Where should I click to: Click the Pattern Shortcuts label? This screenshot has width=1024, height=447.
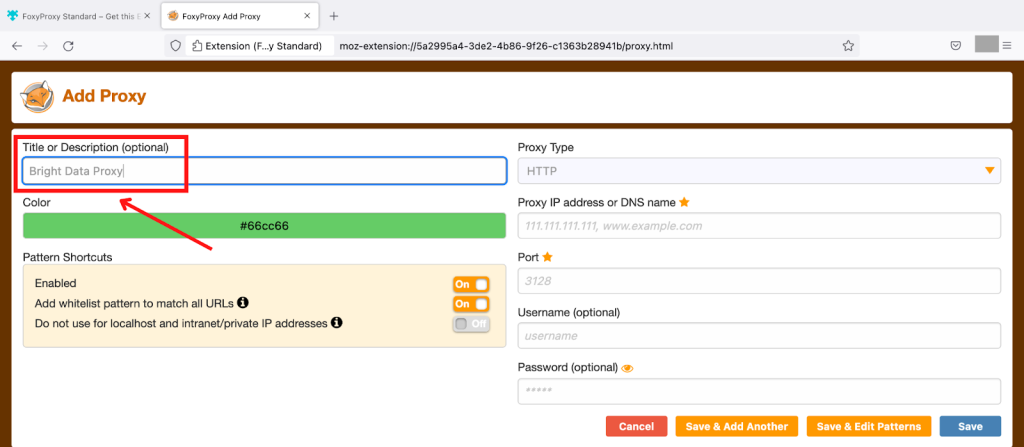click(67, 257)
